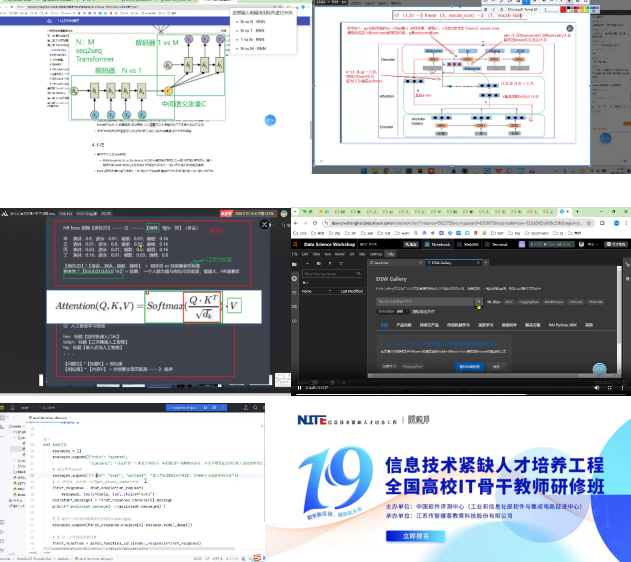Open the Chrome profile avatar
631x562 pixels.
[x=616, y=223]
